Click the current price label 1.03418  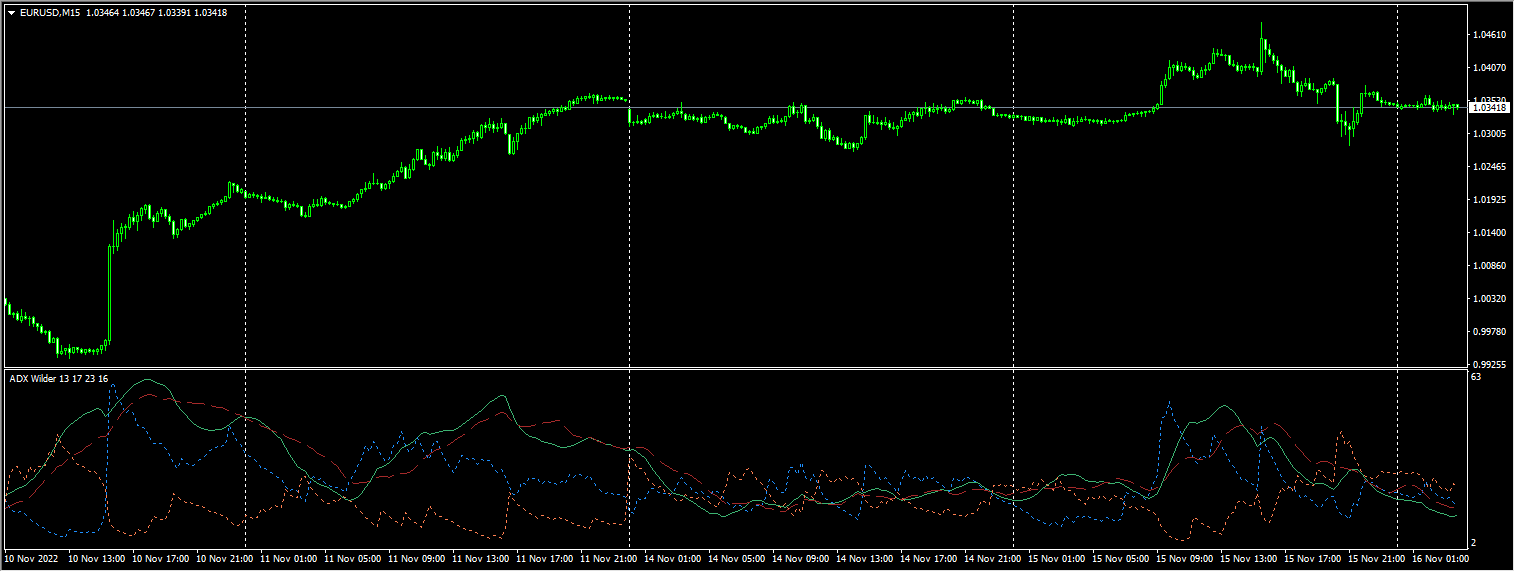[x=1488, y=107]
